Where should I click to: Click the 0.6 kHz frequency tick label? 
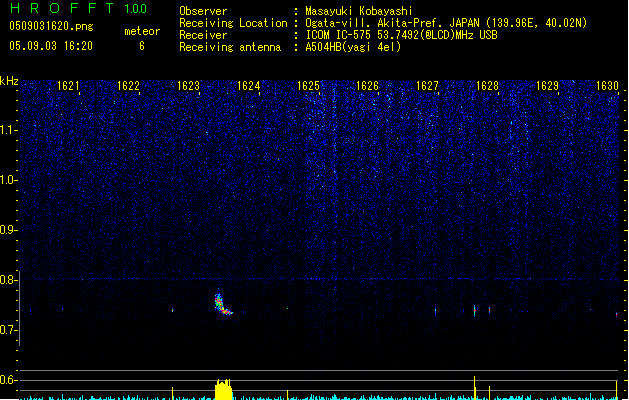(x=8, y=380)
